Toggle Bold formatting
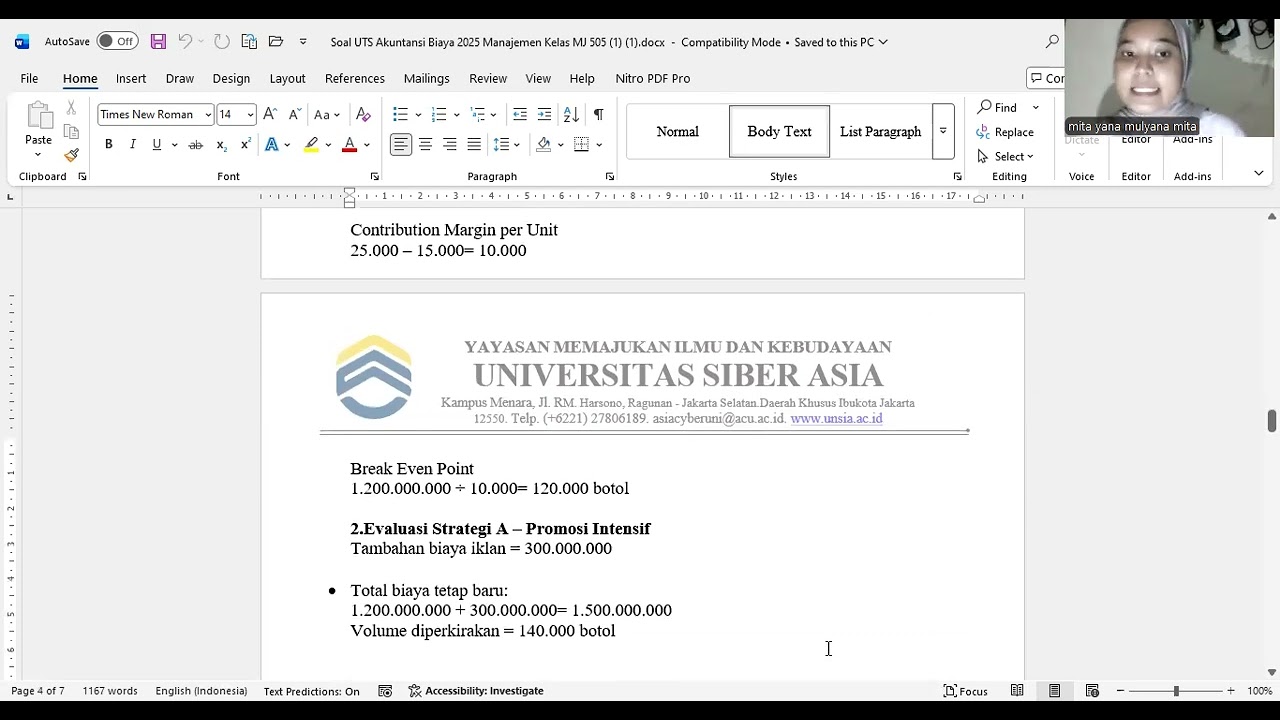 point(108,145)
